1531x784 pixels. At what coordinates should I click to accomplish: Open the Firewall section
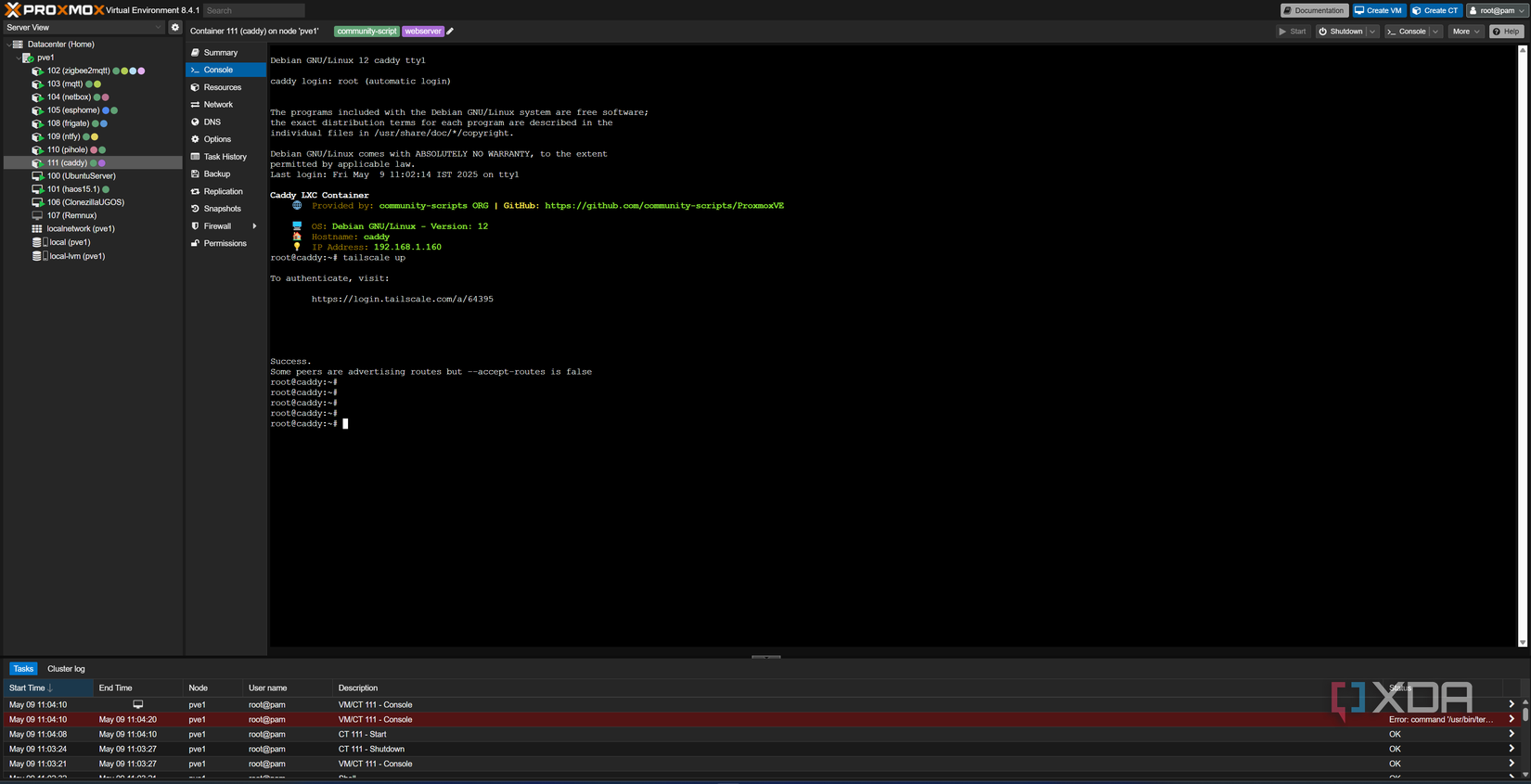tap(218, 226)
